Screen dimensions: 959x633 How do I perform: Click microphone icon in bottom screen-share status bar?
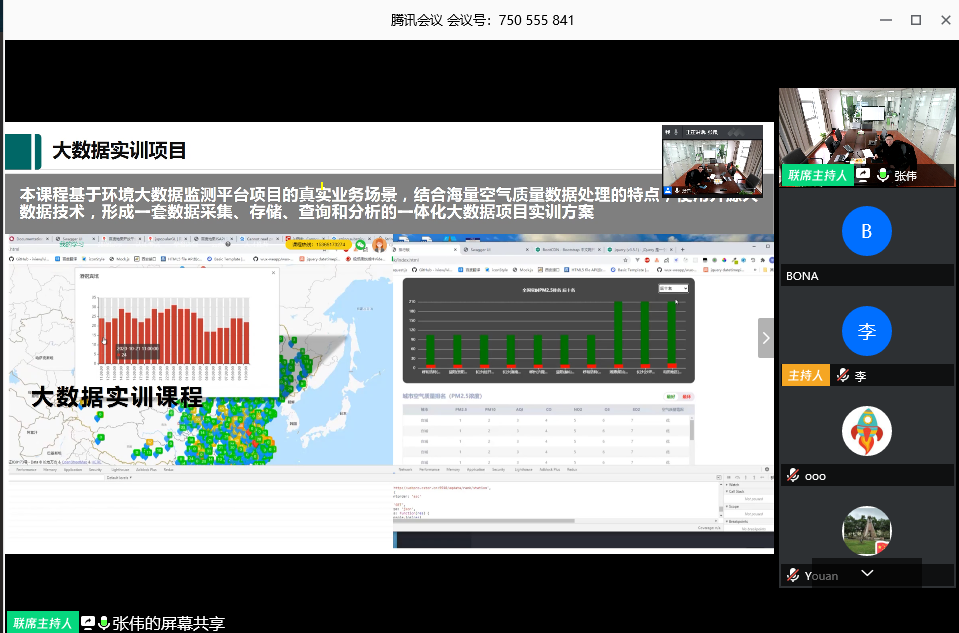(x=104, y=623)
